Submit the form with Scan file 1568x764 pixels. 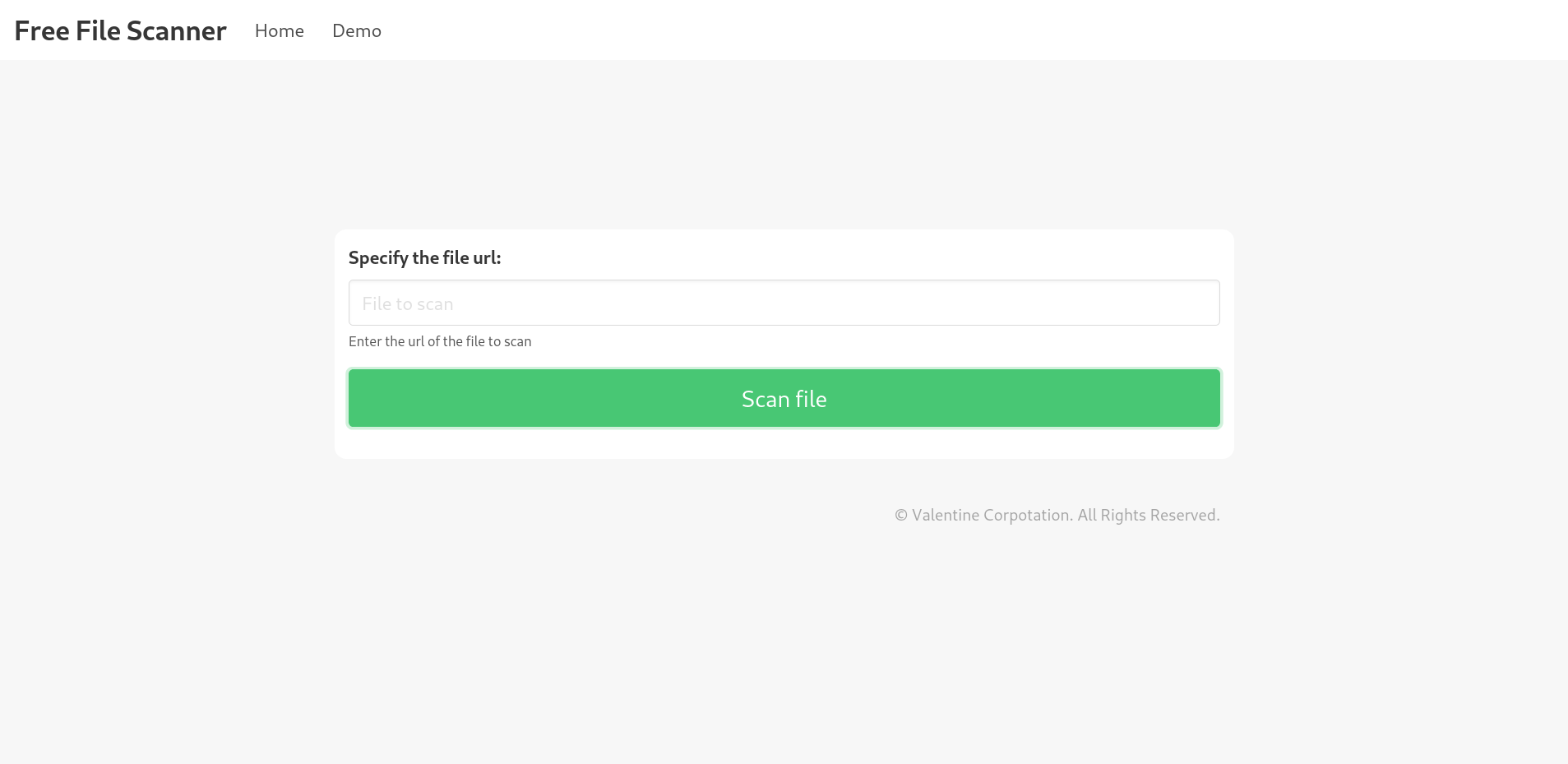click(784, 398)
